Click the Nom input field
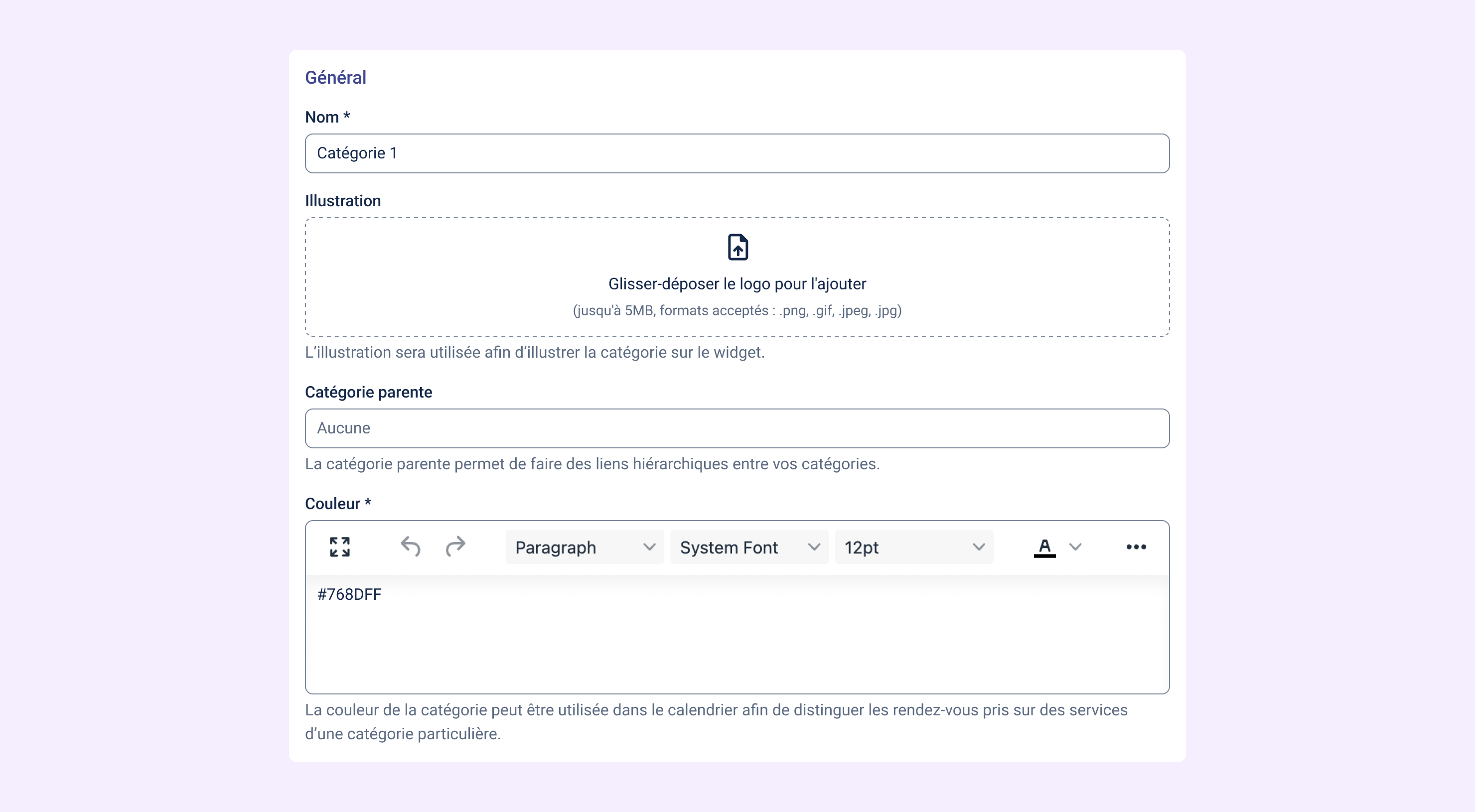1475x812 pixels. 737,153
